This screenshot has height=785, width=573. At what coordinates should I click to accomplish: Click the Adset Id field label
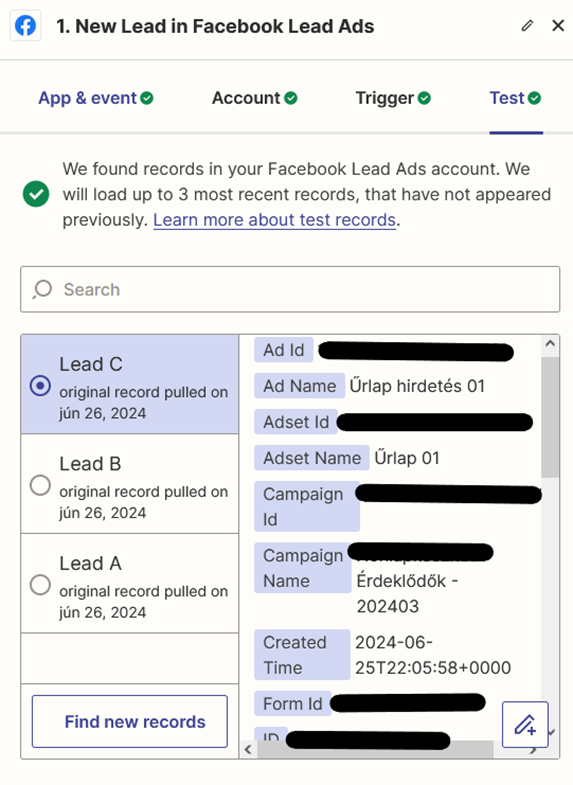point(296,422)
